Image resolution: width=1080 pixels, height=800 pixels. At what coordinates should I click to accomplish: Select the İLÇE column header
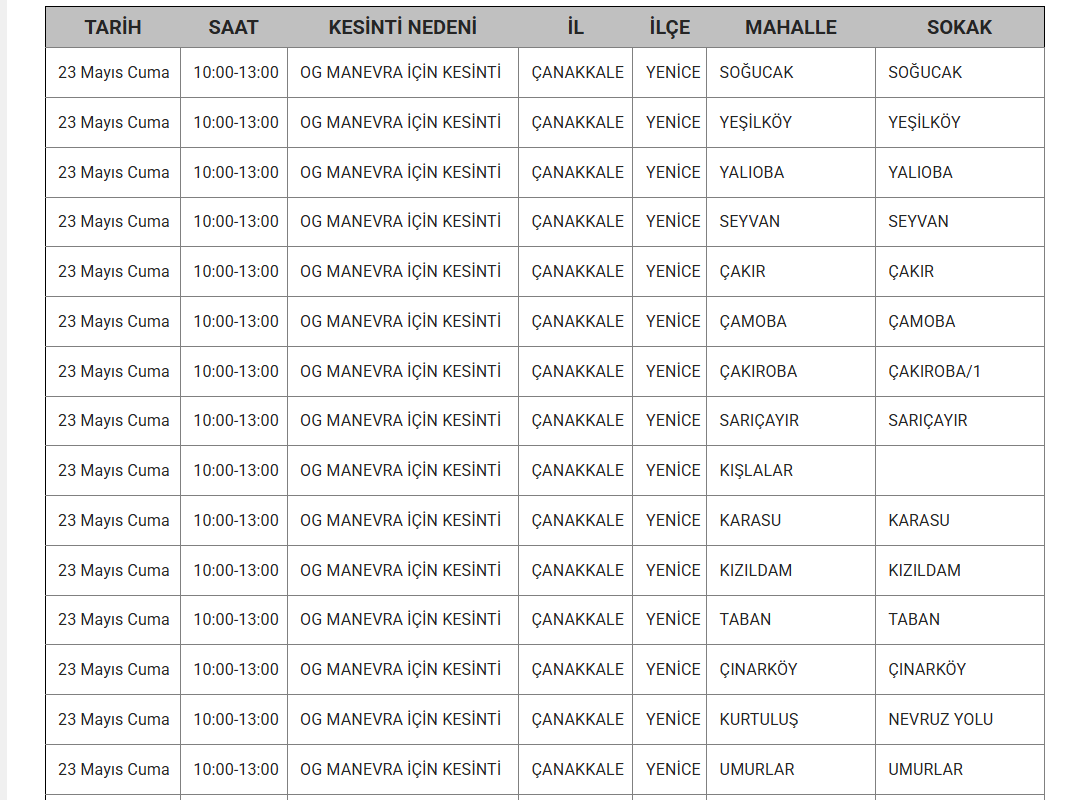[x=669, y=27]
